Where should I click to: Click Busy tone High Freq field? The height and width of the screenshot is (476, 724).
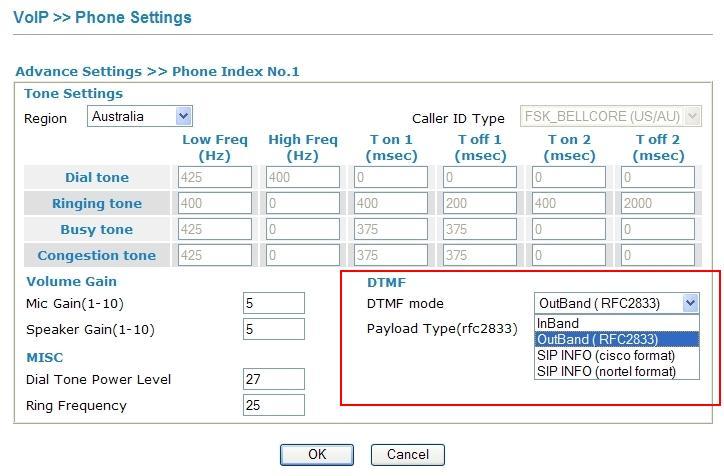click(303, 229)
